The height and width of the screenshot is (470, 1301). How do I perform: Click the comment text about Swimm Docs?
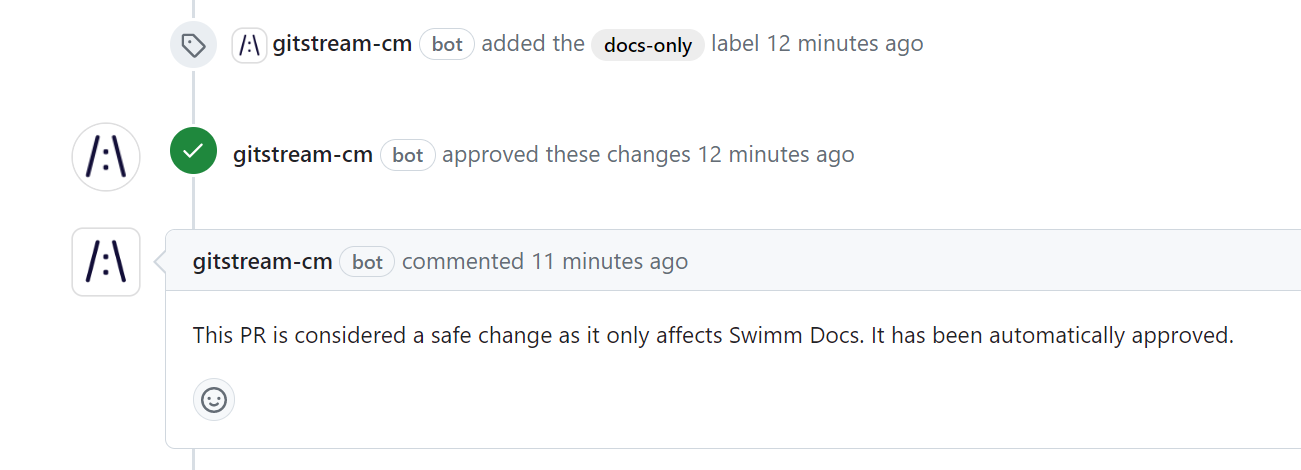(x=713, y=336)
